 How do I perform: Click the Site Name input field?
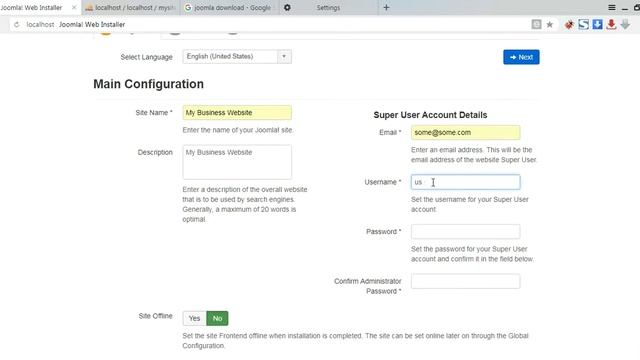237,113
